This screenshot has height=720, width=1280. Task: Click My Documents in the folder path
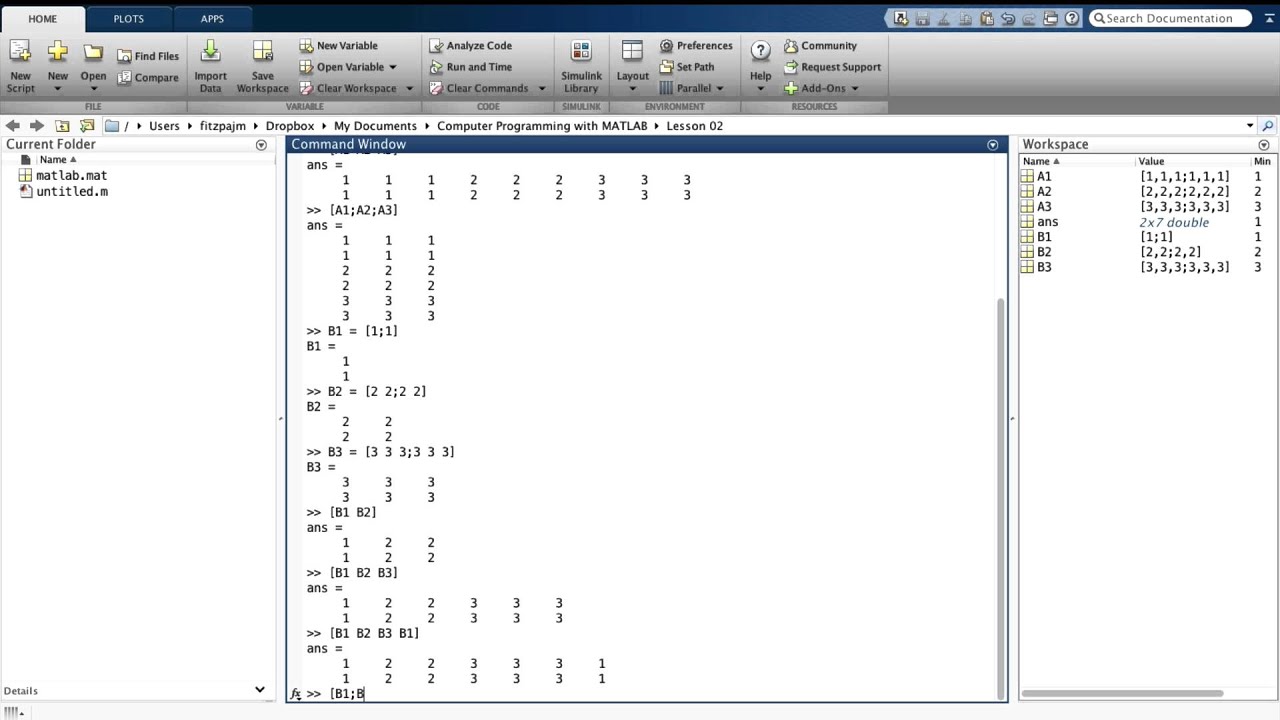point(375,126)
